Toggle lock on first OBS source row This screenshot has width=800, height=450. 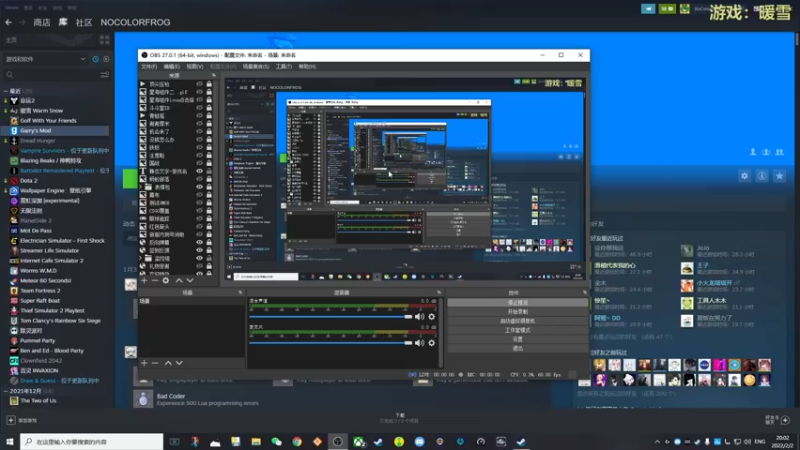tap(209, 84)
